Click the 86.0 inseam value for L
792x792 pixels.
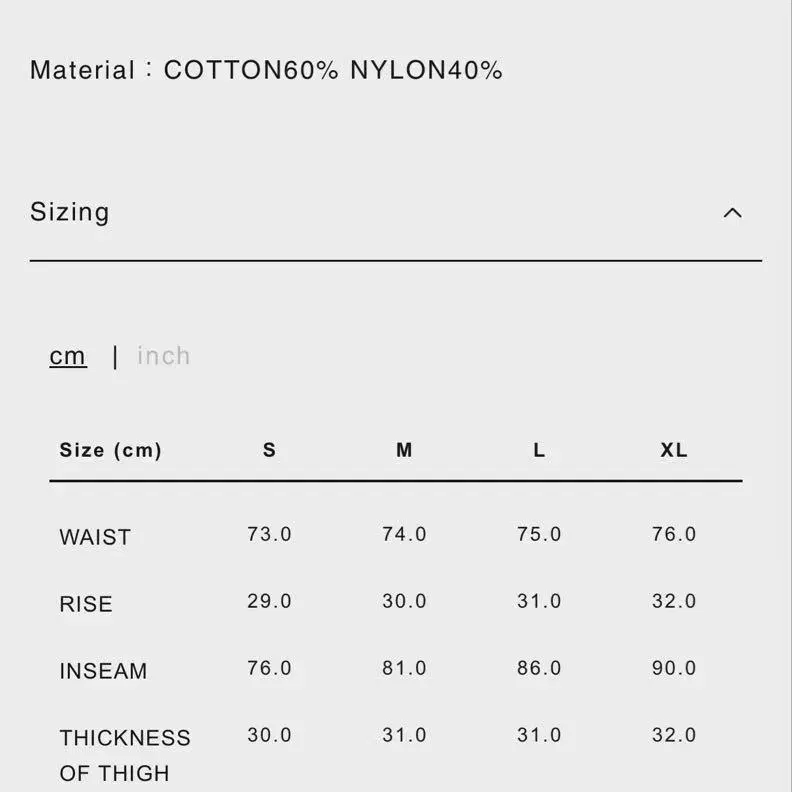(x=539, y=668)
